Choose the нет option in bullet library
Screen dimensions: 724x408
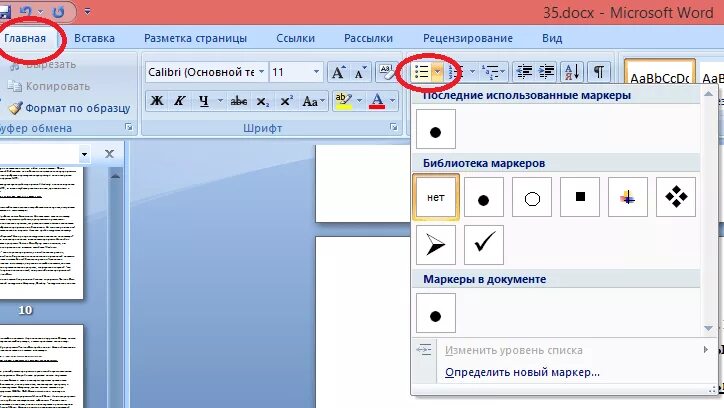pyautogui.click(x=435, y=197)
